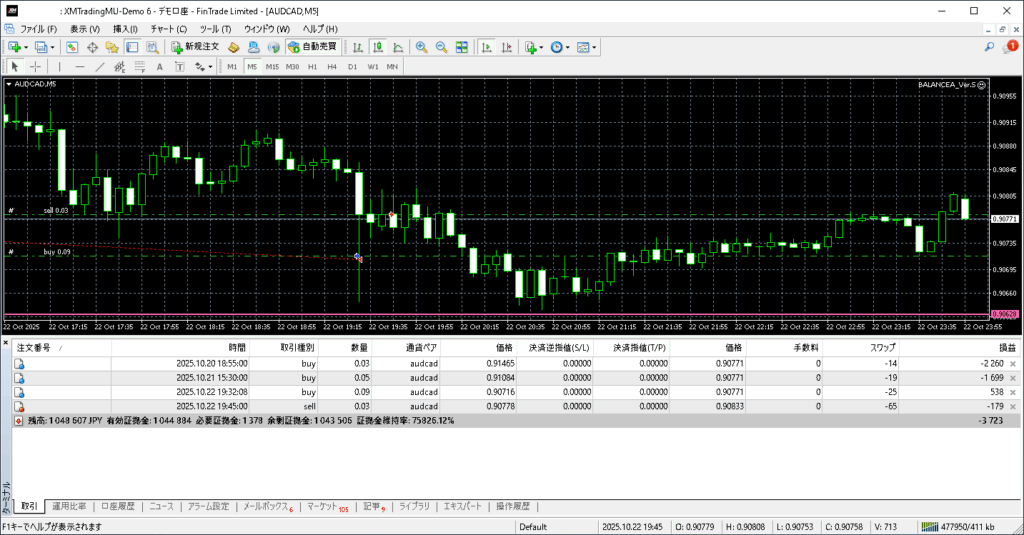Close the sell audcad order row
Image resolution: width=1024 pixels, height=535 pixels.
(x=1012, y=406)
